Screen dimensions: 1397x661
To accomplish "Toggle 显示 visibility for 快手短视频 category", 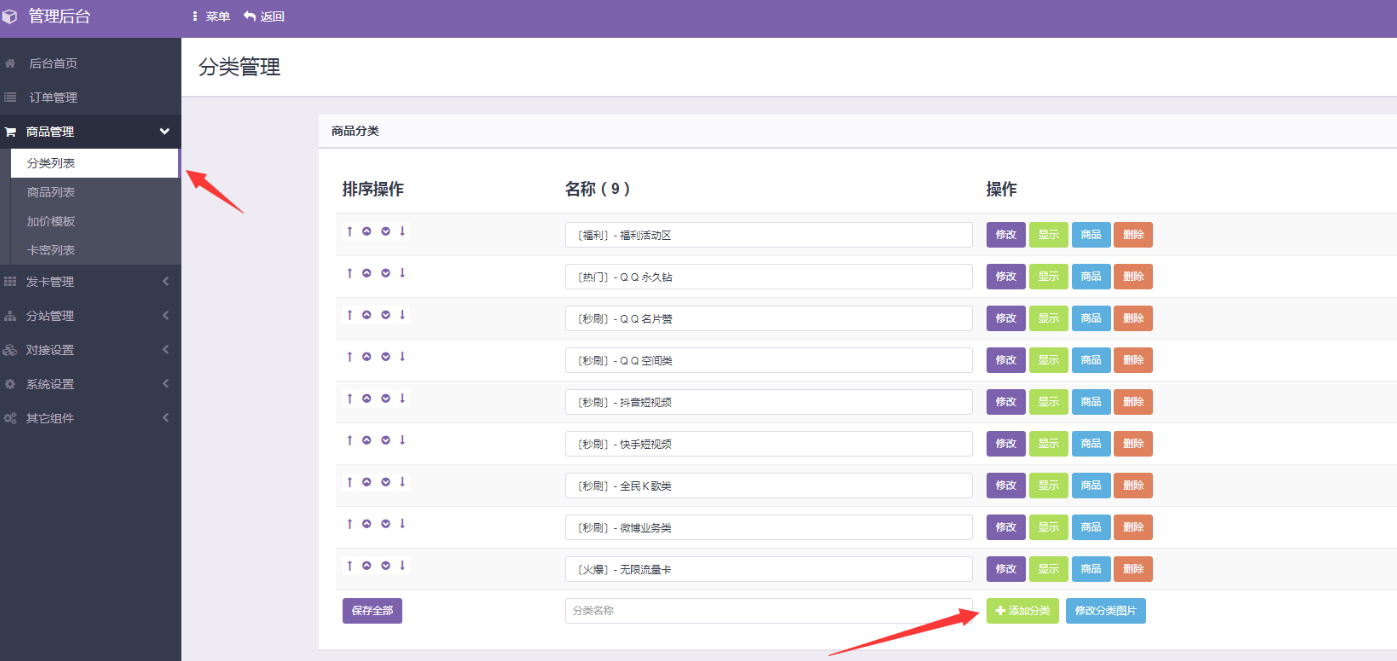I will [1048, 444].
